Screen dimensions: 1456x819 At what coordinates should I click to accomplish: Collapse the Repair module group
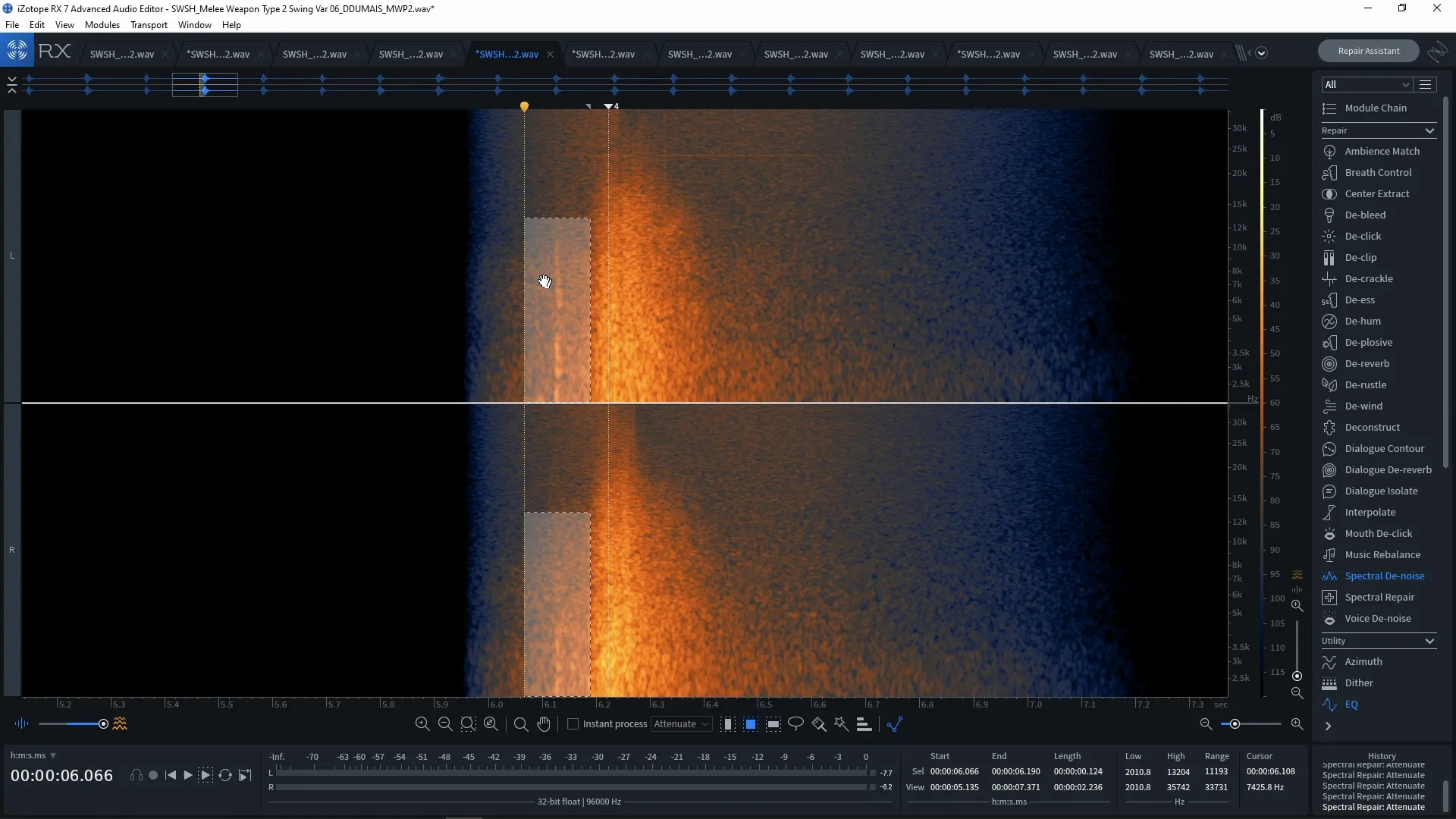point(1429,130)
